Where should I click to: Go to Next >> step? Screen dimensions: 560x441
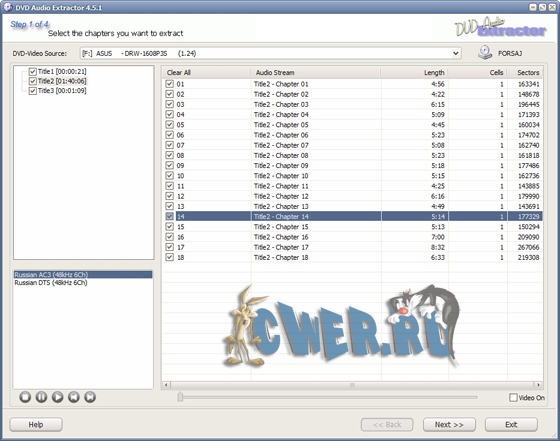click(449, 425)
